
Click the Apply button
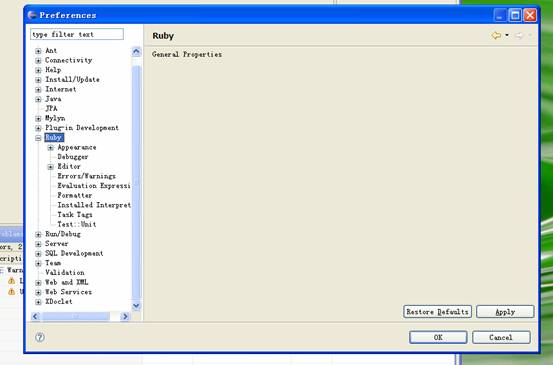505,312
